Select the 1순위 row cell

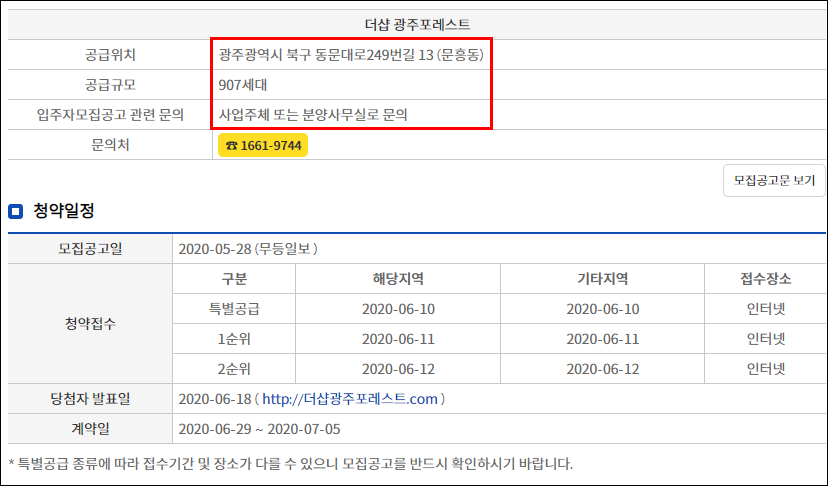[x=234, y=339]
